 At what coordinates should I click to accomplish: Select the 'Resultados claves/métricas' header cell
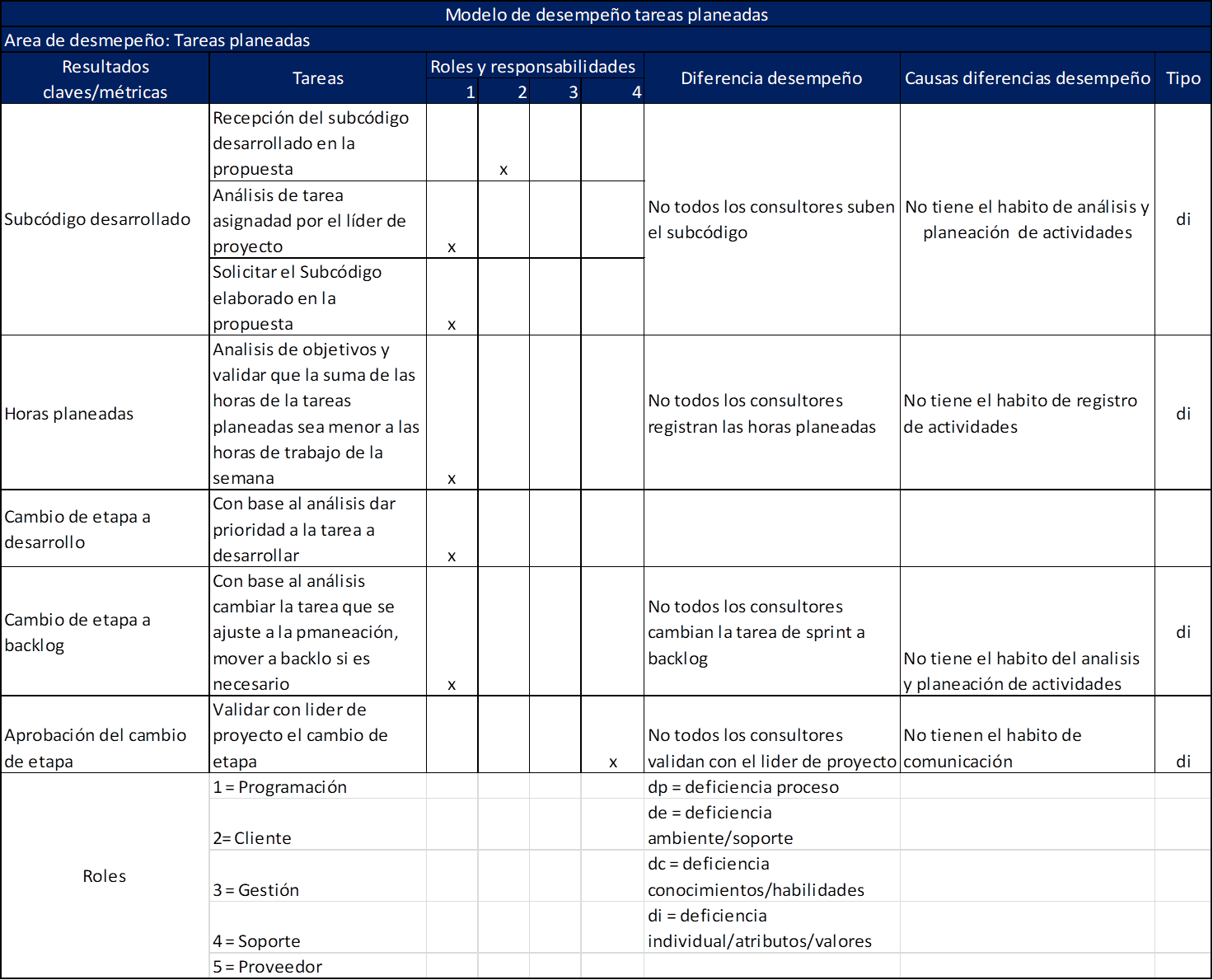tap(105, 79)
